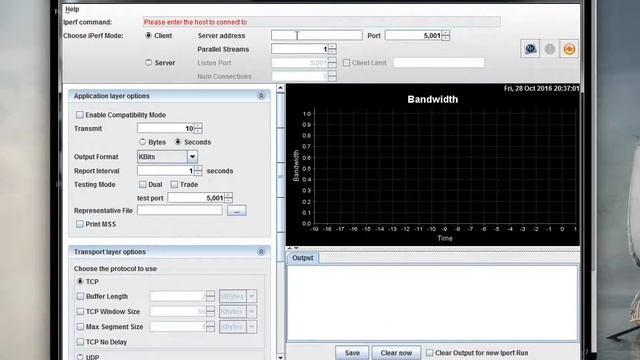Enable the TCP No Delay checkbox
This screenshot has width=640, height=360.
point(80,342)
